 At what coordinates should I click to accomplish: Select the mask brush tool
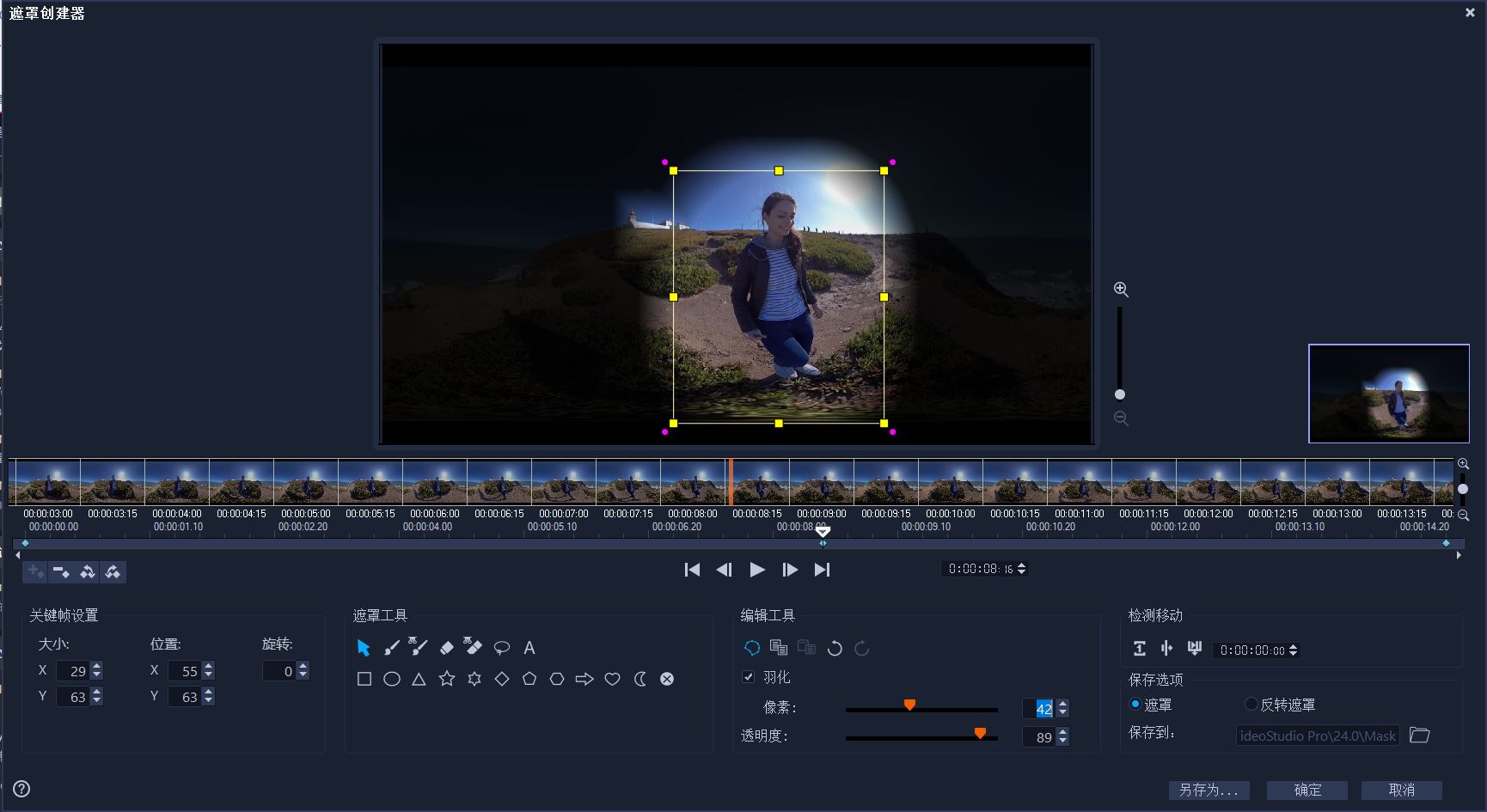coord(391,648)
